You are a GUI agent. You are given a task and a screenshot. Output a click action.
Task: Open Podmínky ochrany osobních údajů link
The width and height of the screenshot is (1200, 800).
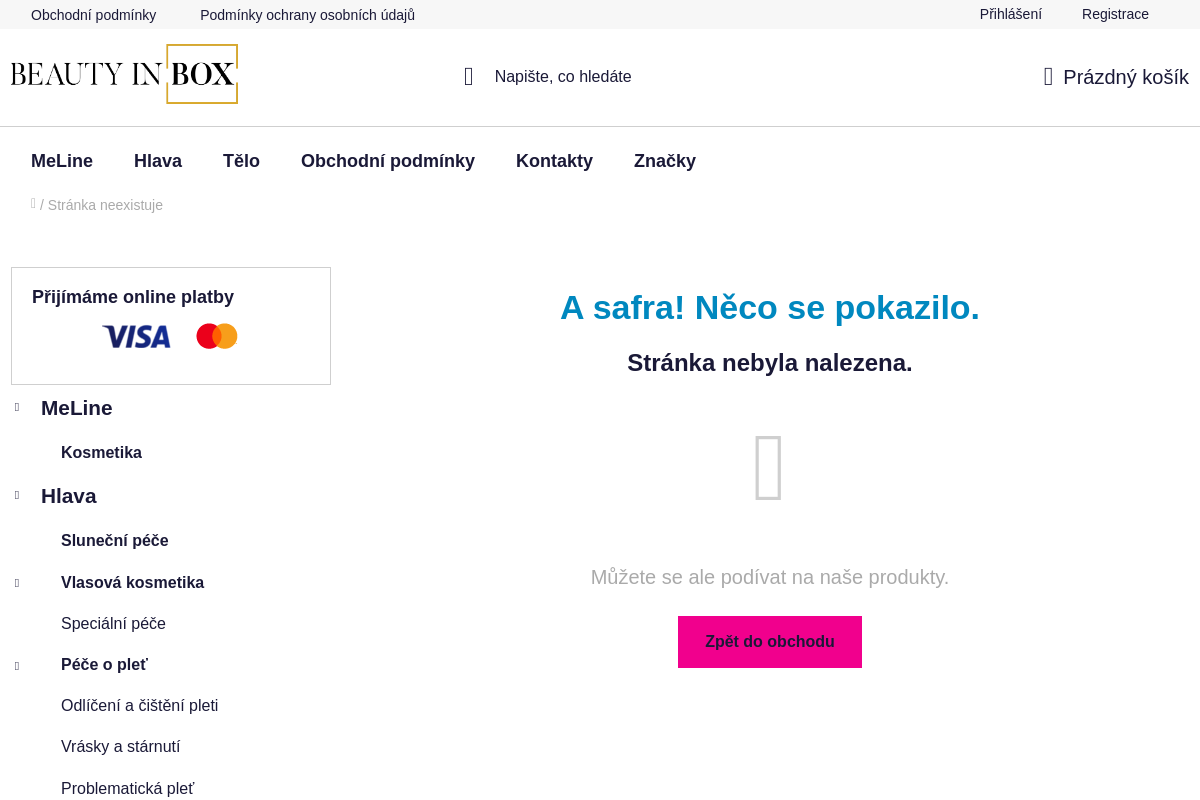[307, 14]
